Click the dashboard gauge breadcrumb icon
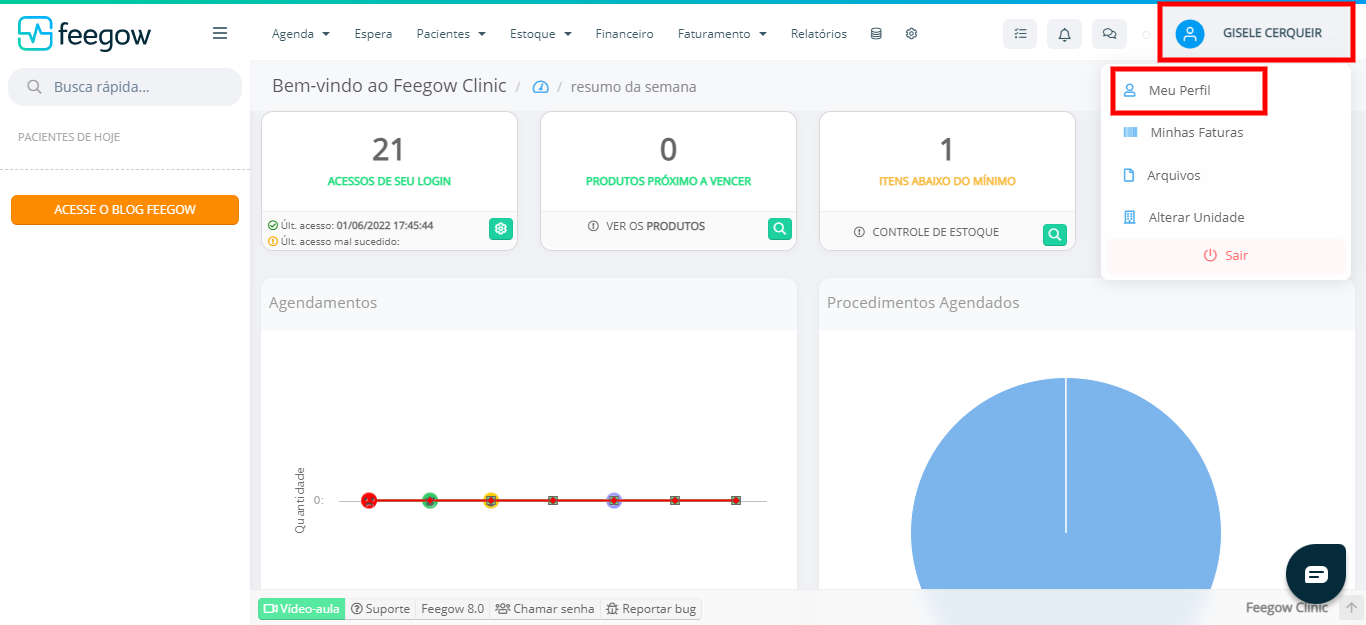 (x=541, y=87)
